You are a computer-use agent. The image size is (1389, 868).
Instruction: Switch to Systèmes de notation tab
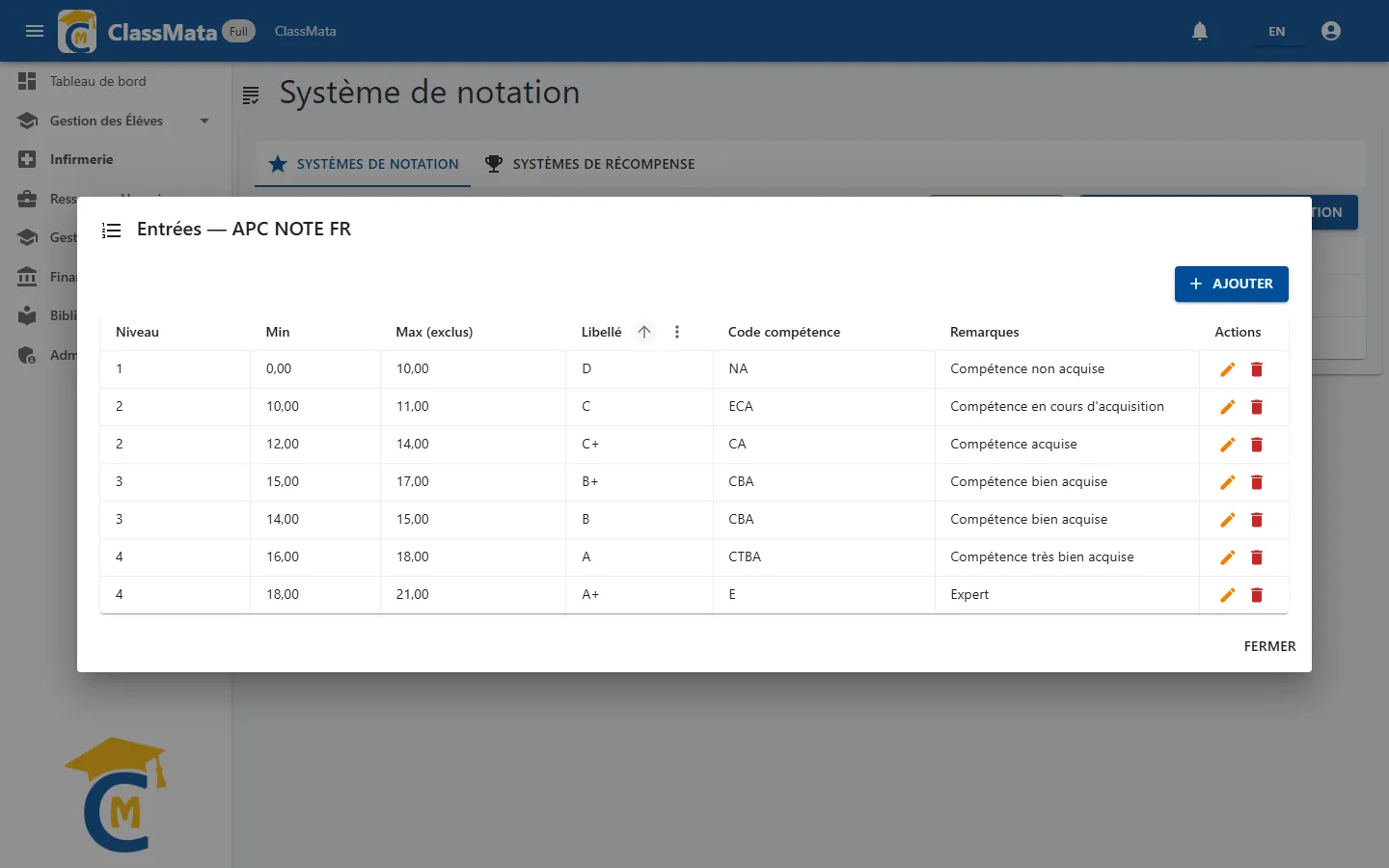(x=363, y=164)
